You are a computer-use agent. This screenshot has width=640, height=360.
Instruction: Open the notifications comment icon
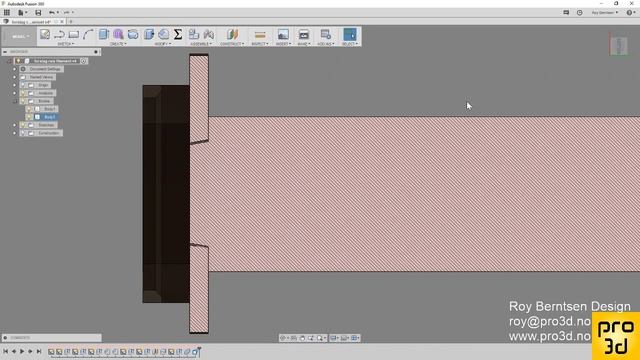[x=566, y=13]
